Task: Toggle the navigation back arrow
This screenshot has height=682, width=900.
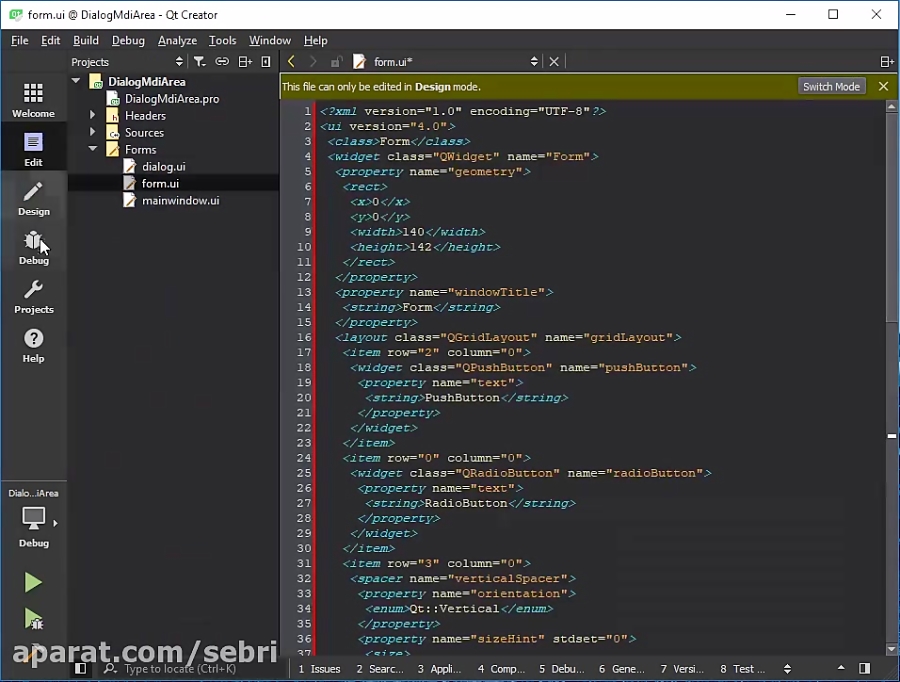Action: [x=290, y=61]
